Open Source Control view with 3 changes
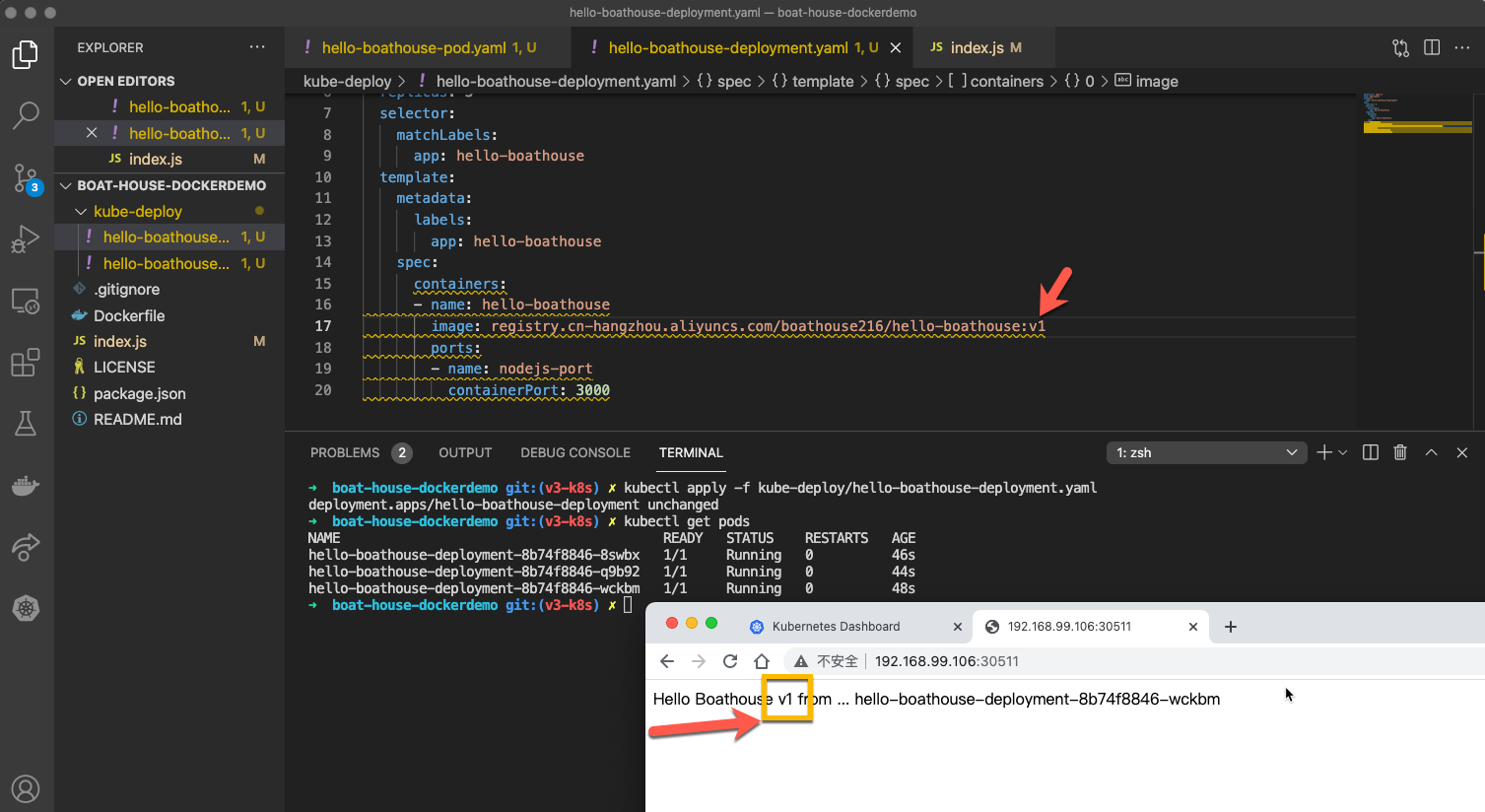The height and width of the screenshot is (812, 1485). tap(26, 178)
